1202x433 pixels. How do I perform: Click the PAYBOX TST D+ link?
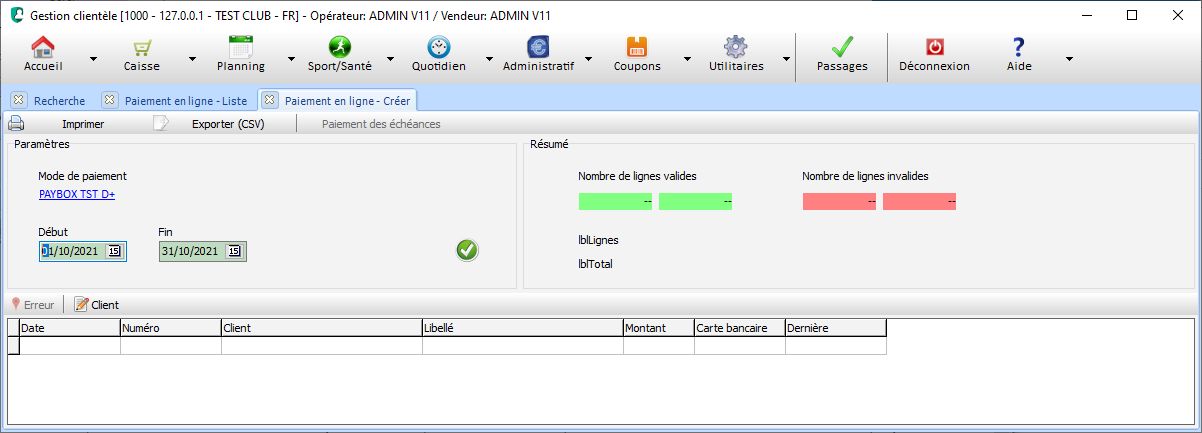coord(77,194)
